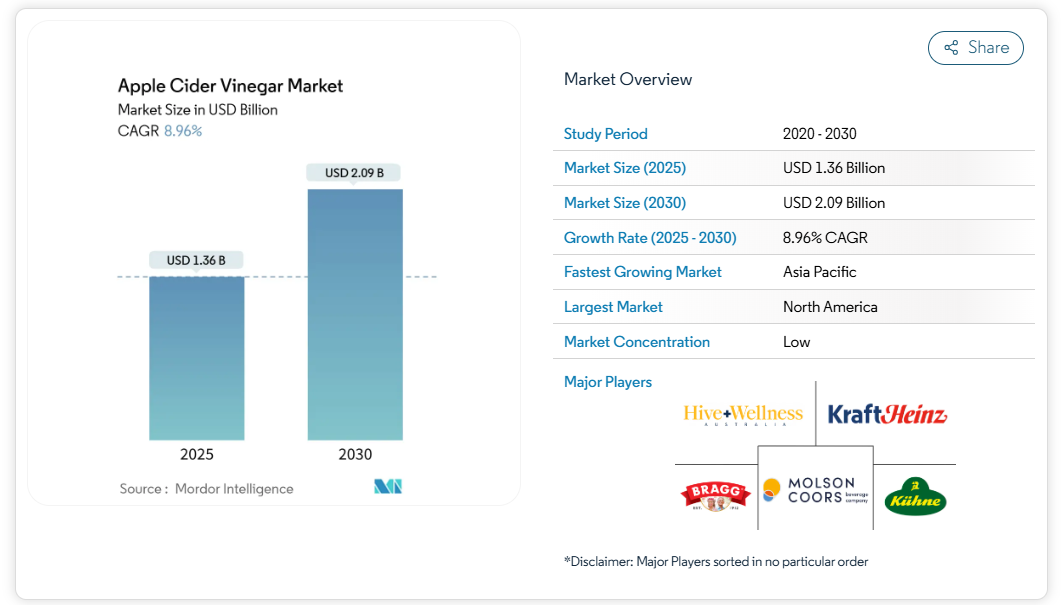This screenshot has height=605, width=1062.
Task: Click the Market Size (2030) label
Action: pos(625,203)
